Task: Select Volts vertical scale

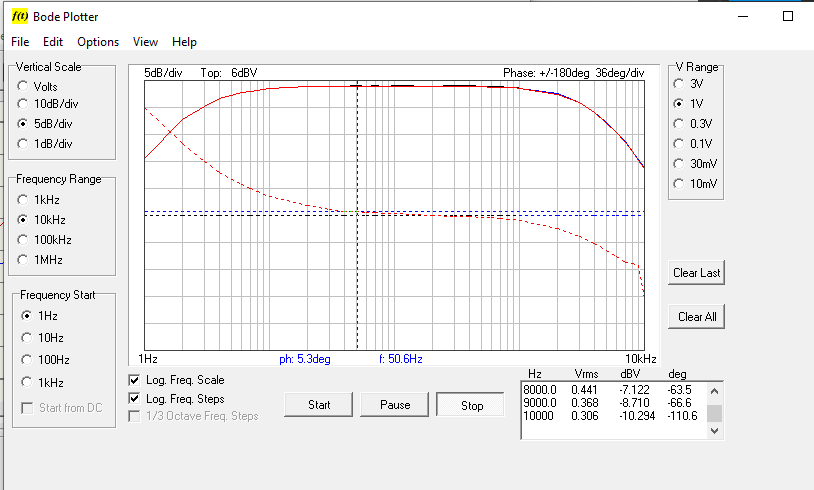Action: click(22, 86)
